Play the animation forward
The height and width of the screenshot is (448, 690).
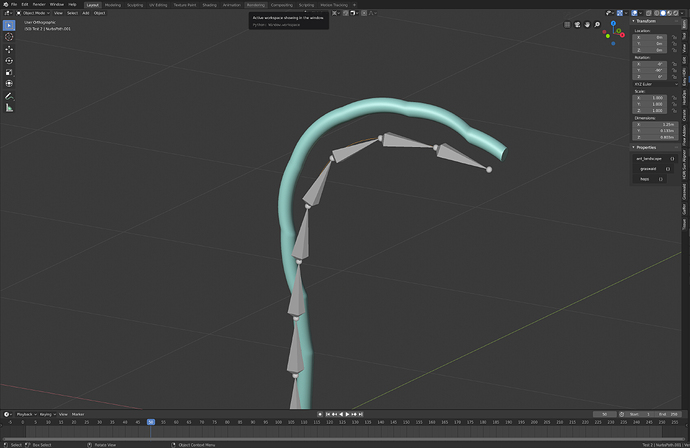[347, 414]
